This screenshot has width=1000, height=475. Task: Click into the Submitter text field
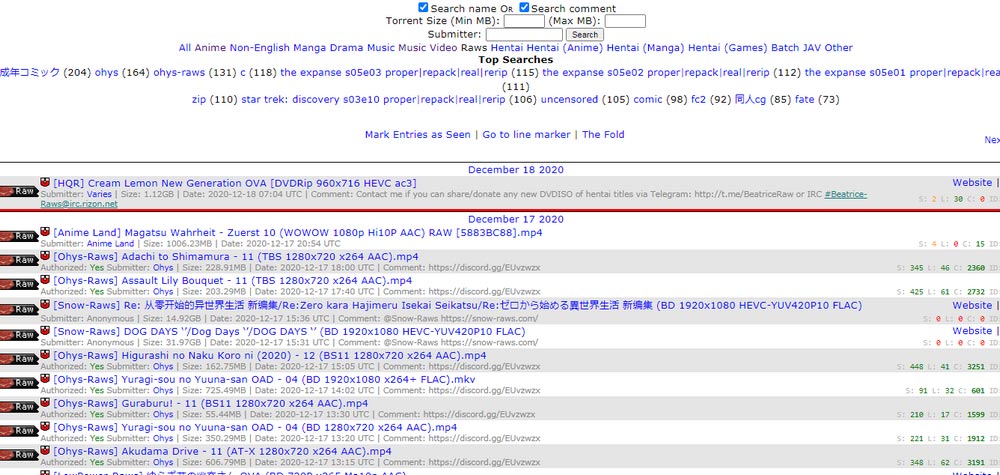524,34
